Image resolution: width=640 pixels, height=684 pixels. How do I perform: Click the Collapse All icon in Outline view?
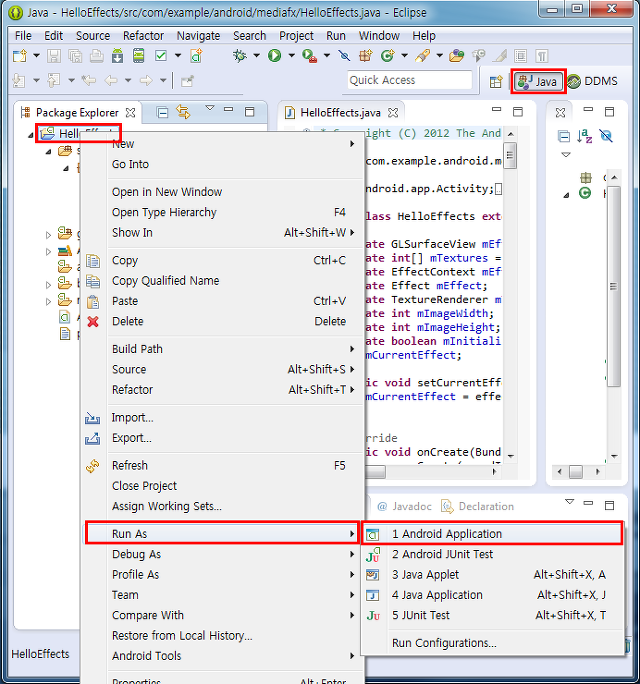564,137
